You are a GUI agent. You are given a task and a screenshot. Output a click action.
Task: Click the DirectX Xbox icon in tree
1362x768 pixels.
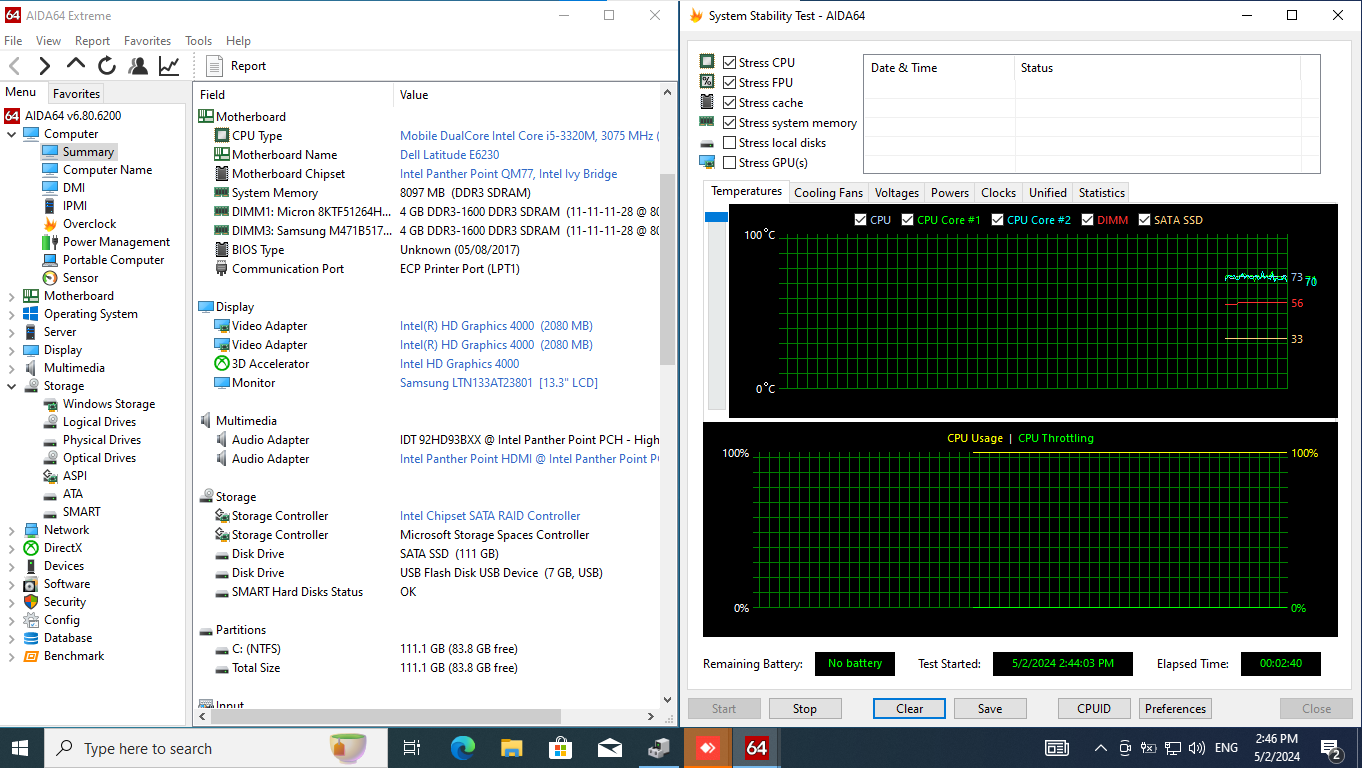pos(31,548)
